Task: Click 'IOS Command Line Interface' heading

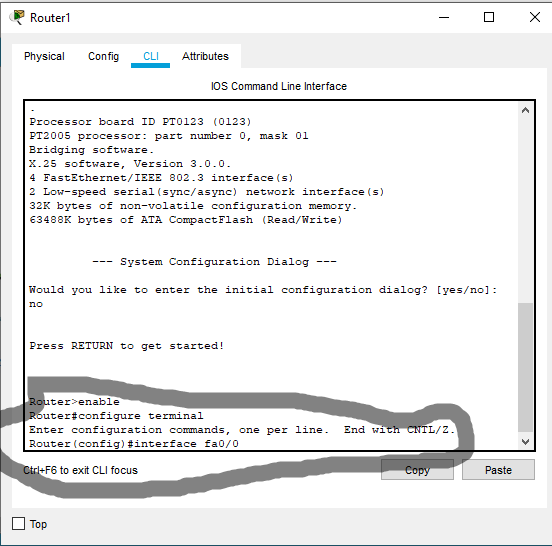Action: tap(279, 86)
